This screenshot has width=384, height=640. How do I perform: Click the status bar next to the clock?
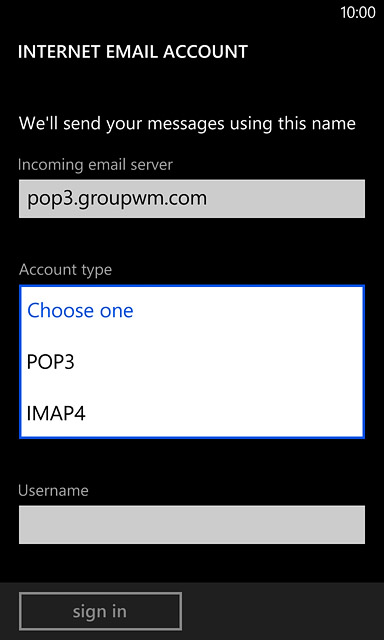point(171,13)
